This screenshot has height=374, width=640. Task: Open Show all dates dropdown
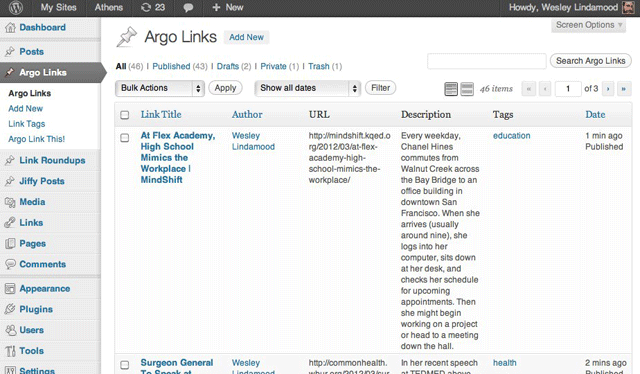pos(307,88)
